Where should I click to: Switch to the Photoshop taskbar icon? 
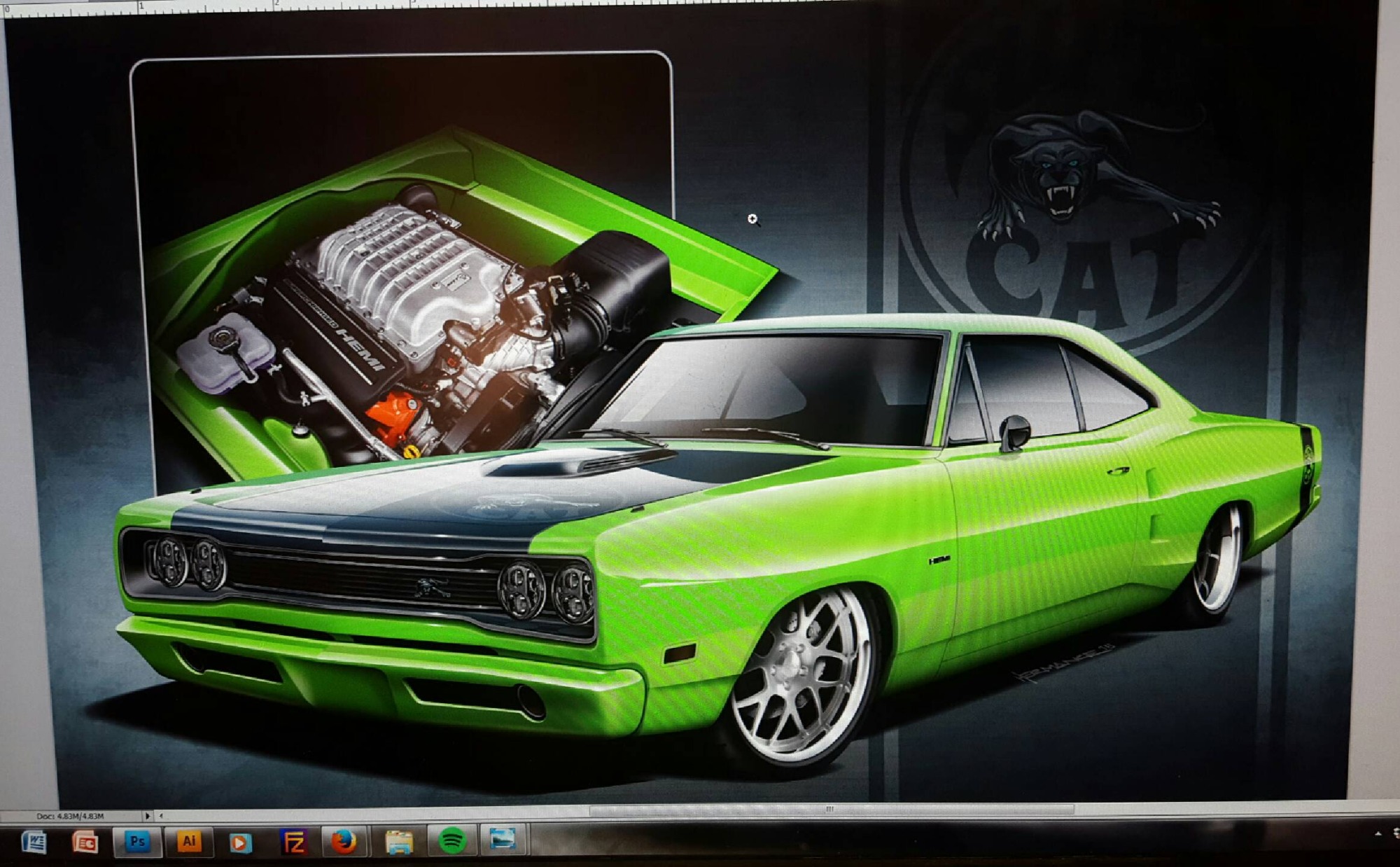point(137,840)
